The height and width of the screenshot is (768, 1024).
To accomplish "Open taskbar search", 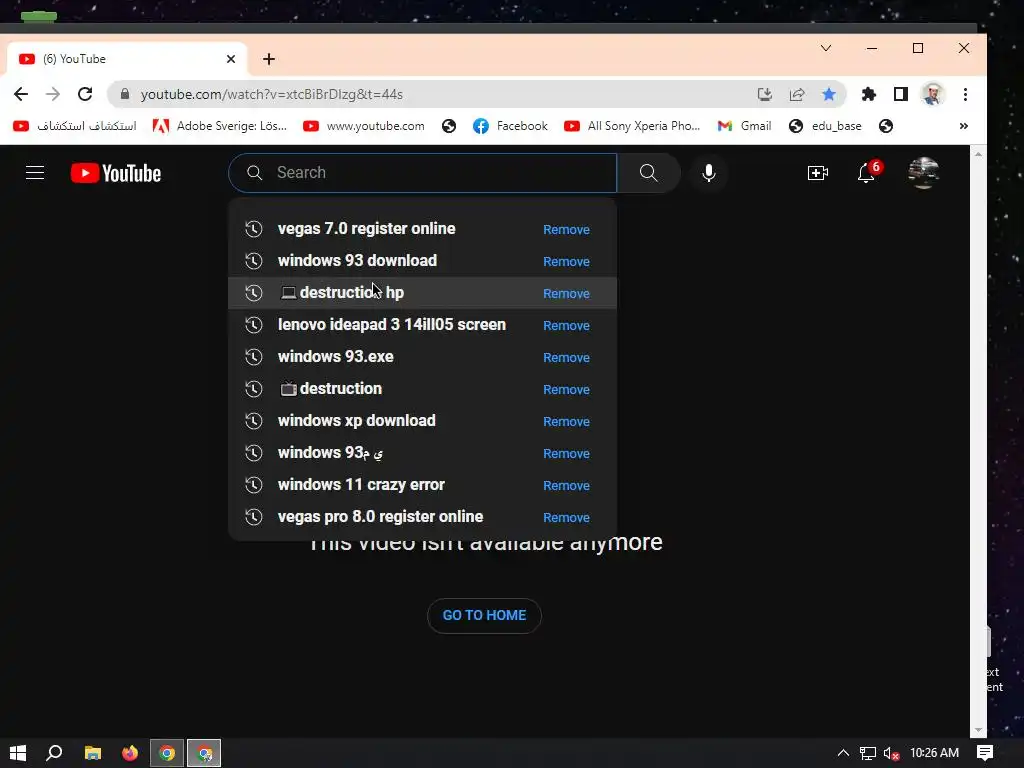I will (x=54, y=753).
